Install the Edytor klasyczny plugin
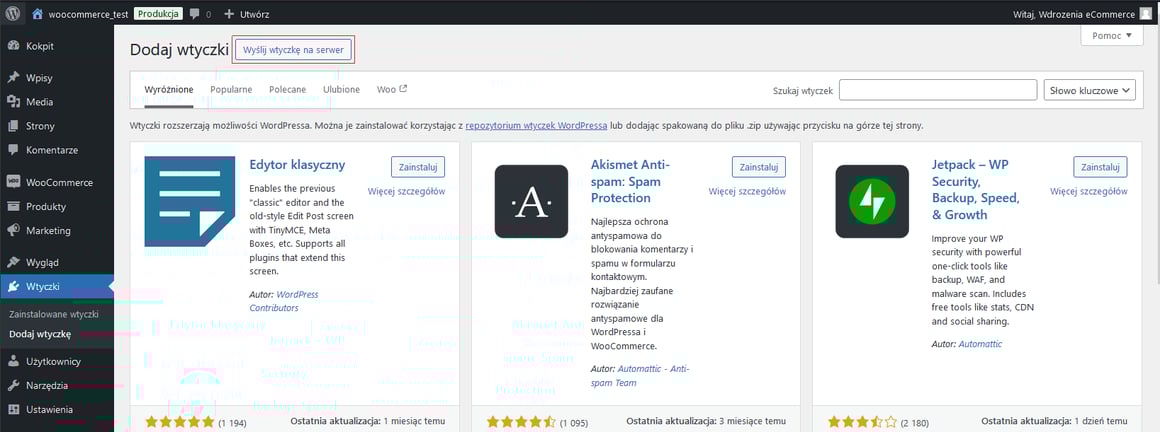This screenshot has width=1160, height=432. click(x=418, y=167)
